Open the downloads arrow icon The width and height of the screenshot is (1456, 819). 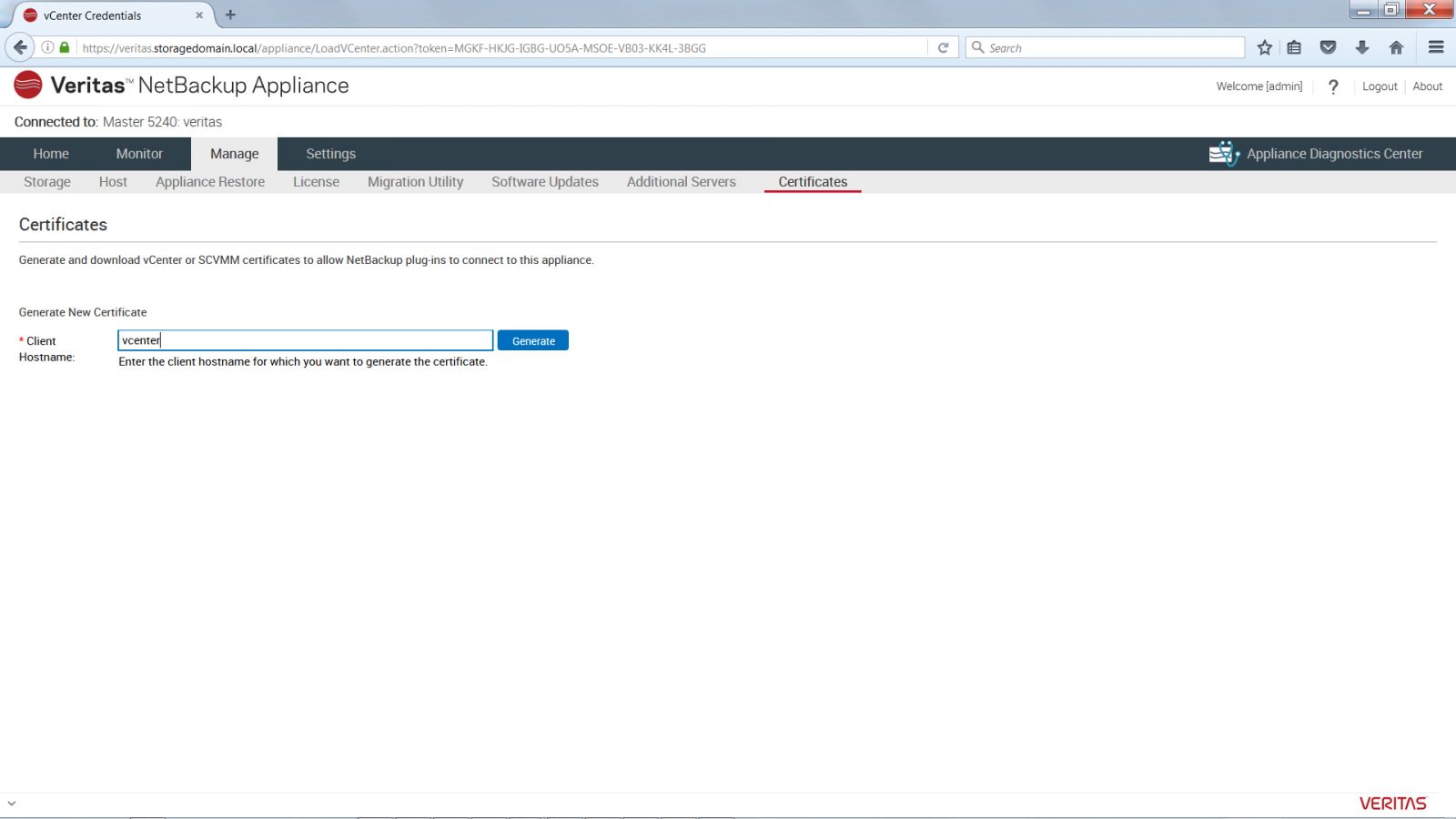tap(1362, 47)
